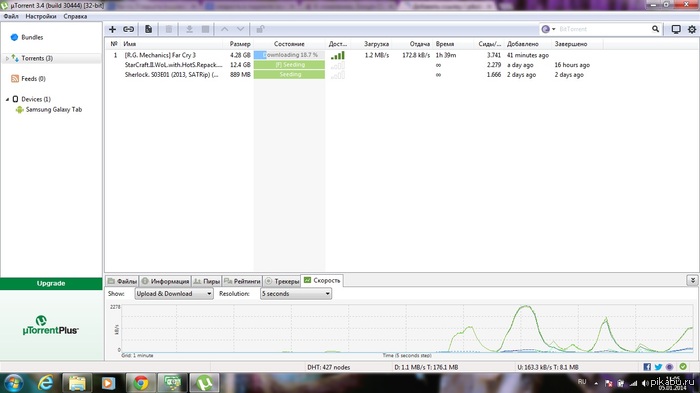Viewport: 700px width, 393px height.
Task: Click the remote devices monitor icon
Action: [x=676, y=29]
